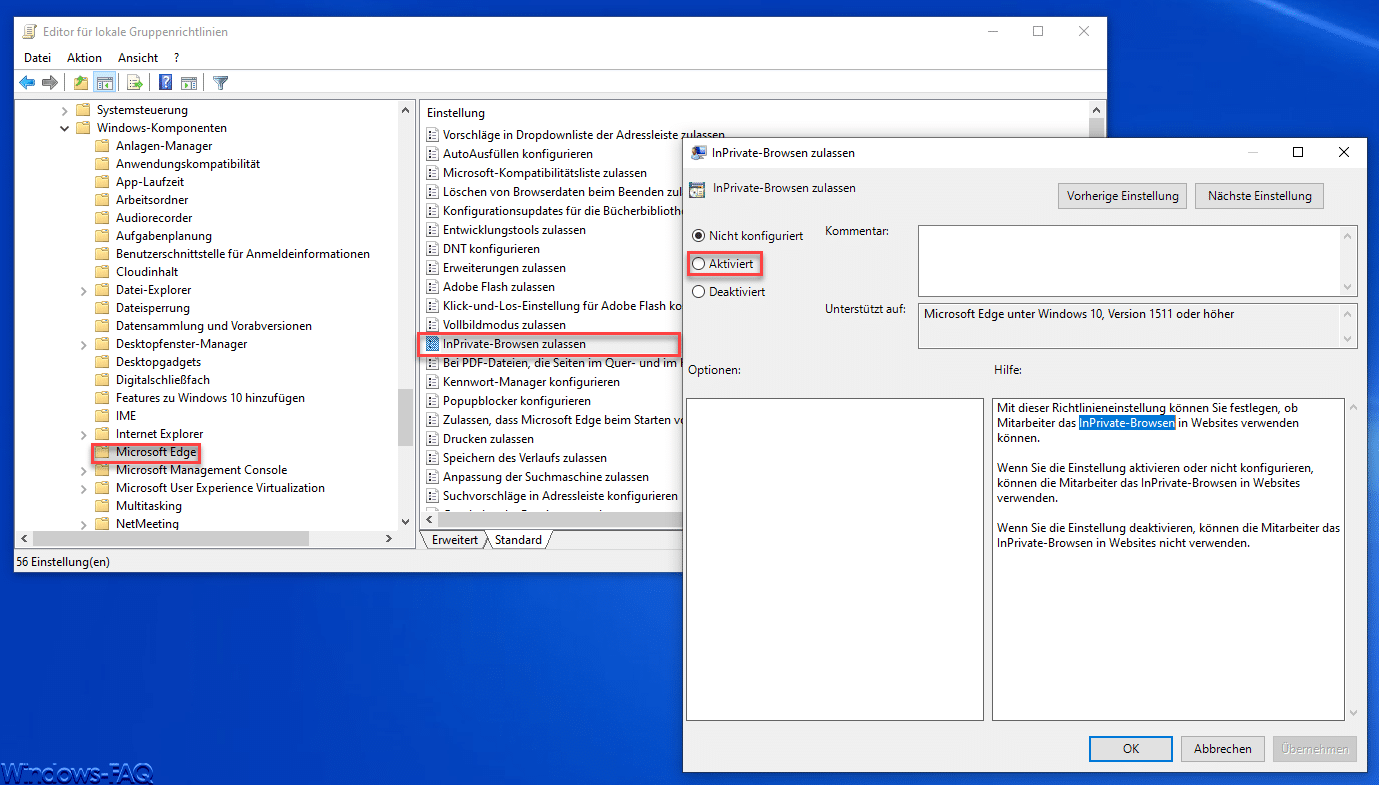The image size is (1379, 785).
Task: Go back with the blue left arrow
Action: click(x=27, y=83)
